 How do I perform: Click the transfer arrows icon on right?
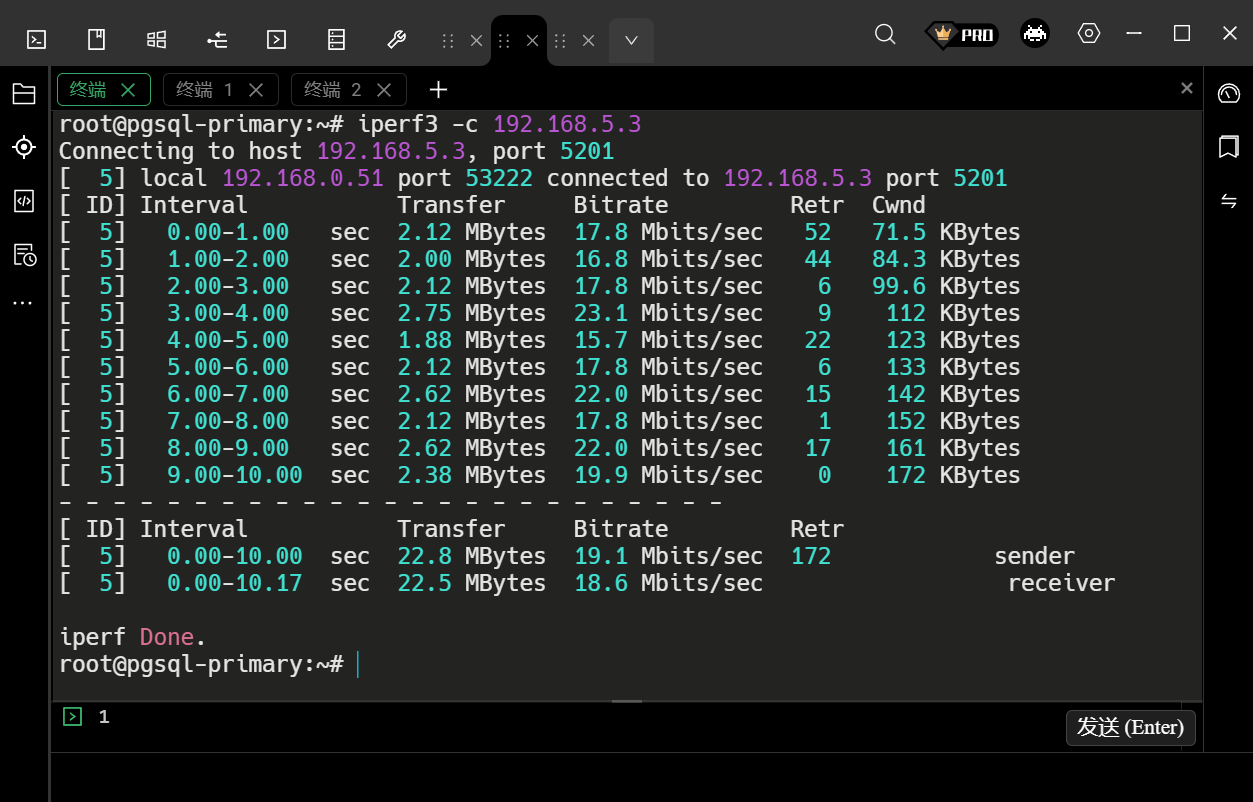1228,201
